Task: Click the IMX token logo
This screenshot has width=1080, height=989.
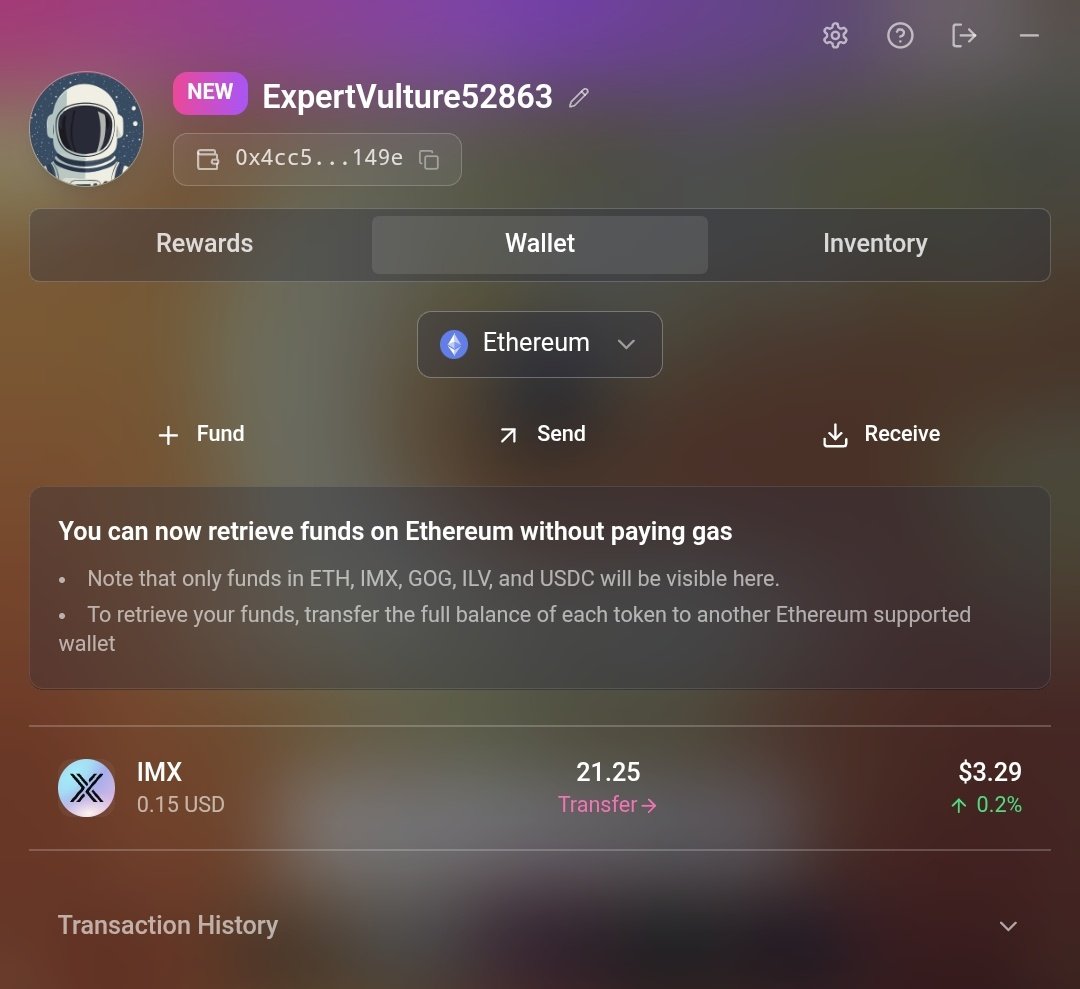Action: tap(86, 788)
